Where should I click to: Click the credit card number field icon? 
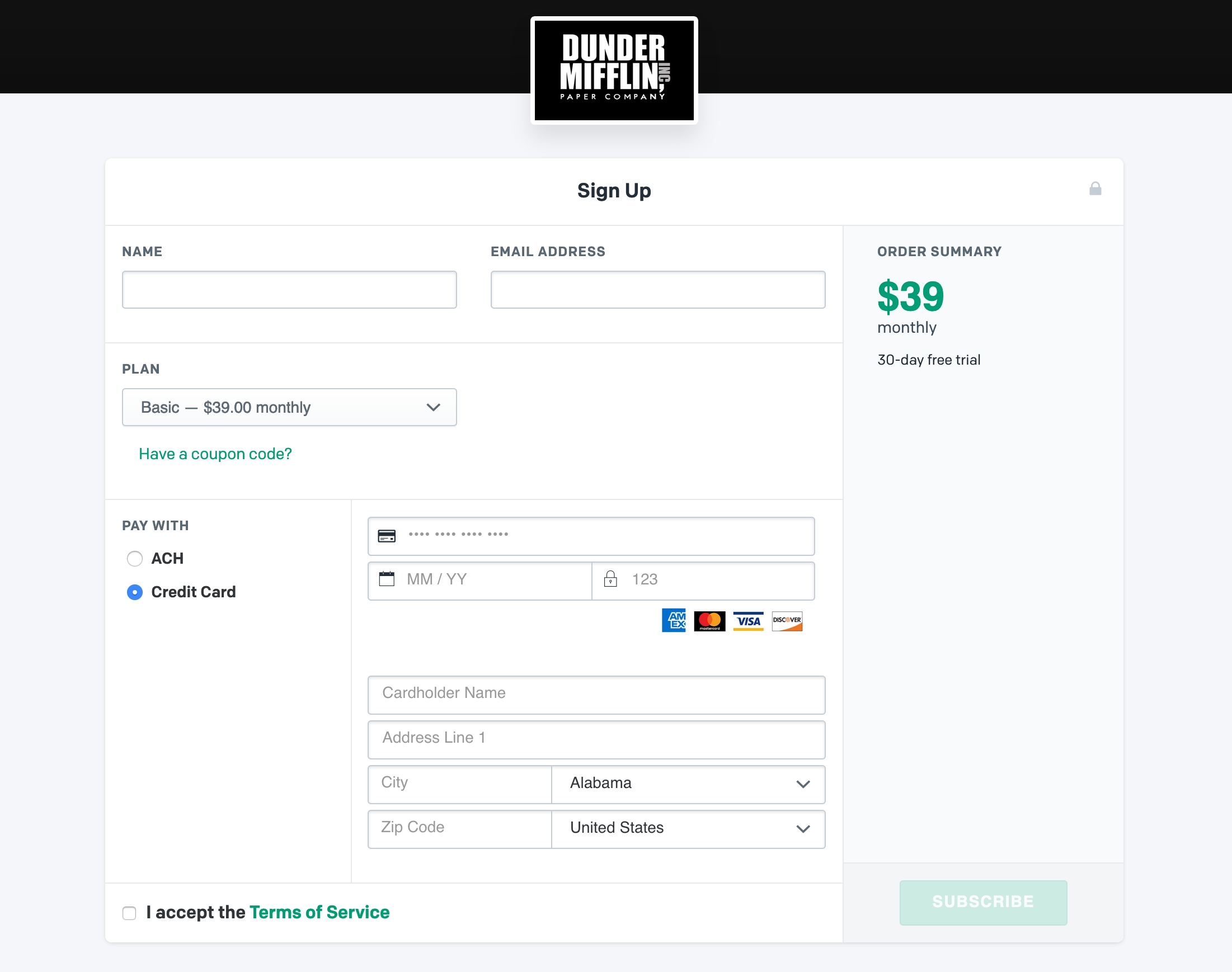click(388, 535)
